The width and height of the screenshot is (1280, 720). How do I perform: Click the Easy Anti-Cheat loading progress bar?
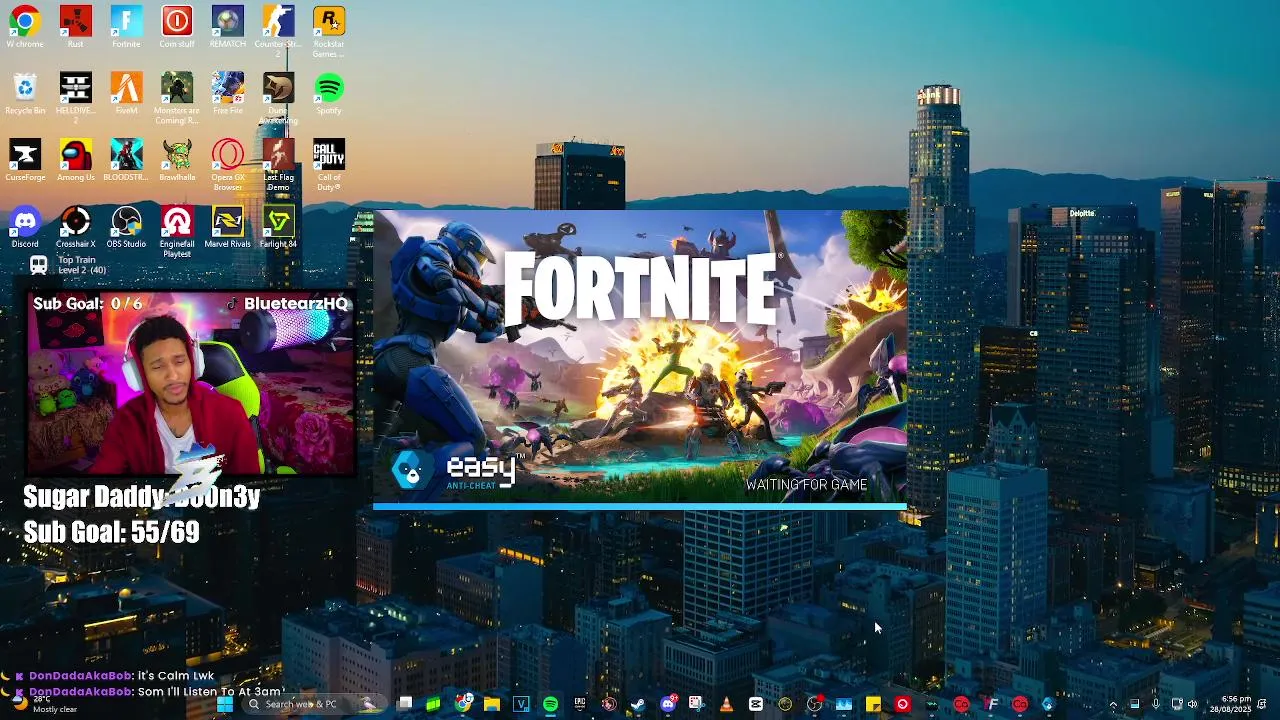640,507
